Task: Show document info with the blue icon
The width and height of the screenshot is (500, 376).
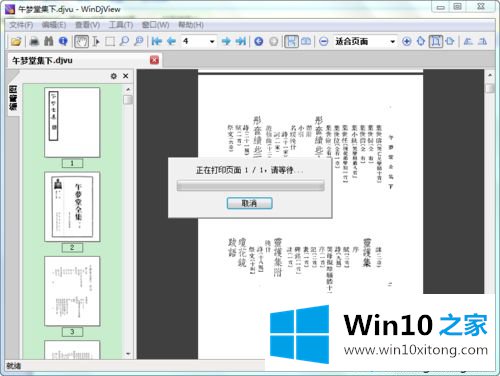Action: tap(63, 41)
